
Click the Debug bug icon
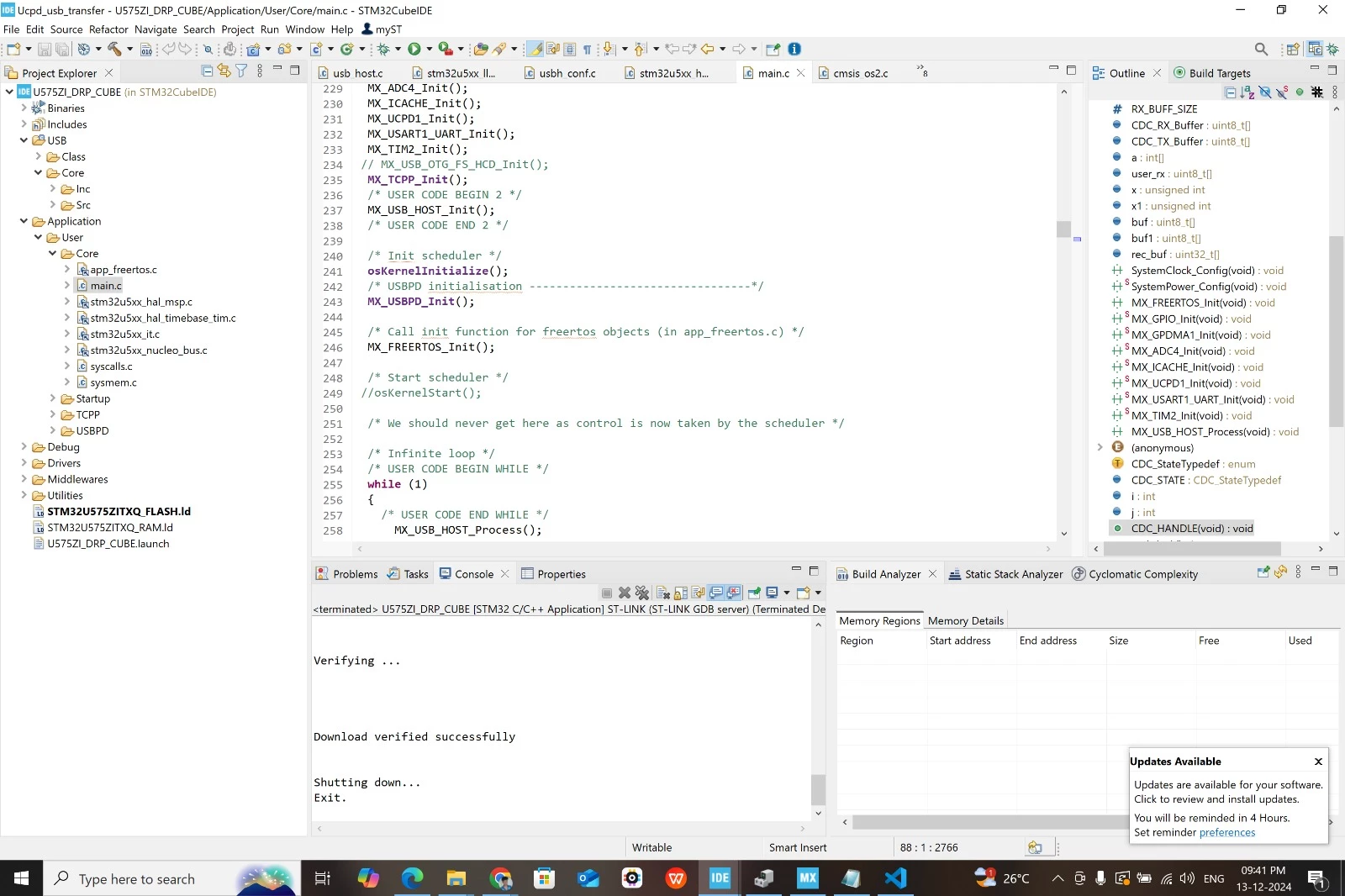pyautogui.click(x=383, y=49)
